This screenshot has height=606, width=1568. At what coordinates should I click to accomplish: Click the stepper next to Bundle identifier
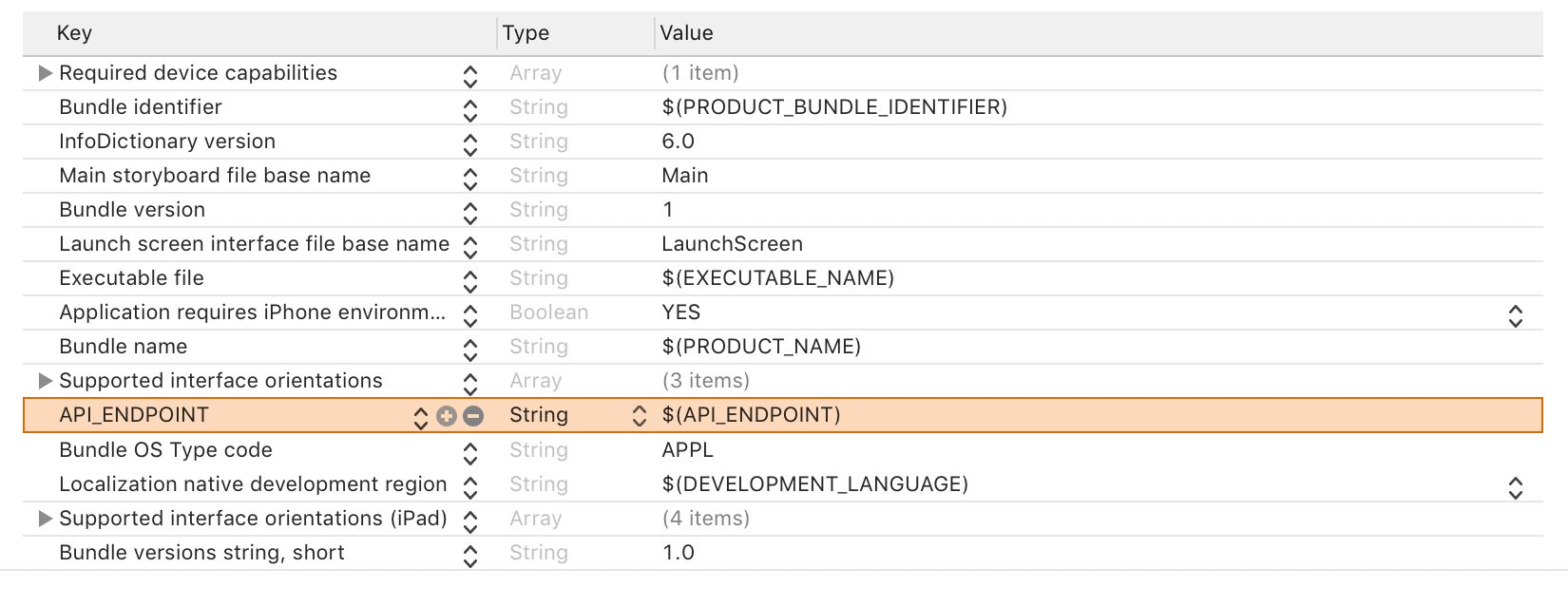tap(469, 107)
